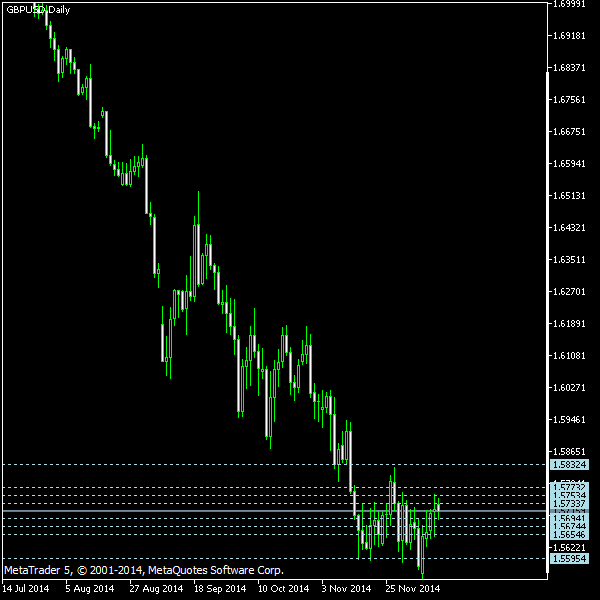Click the 5 Aug 2014 date label
600x600 pixels.
[90, 589]
